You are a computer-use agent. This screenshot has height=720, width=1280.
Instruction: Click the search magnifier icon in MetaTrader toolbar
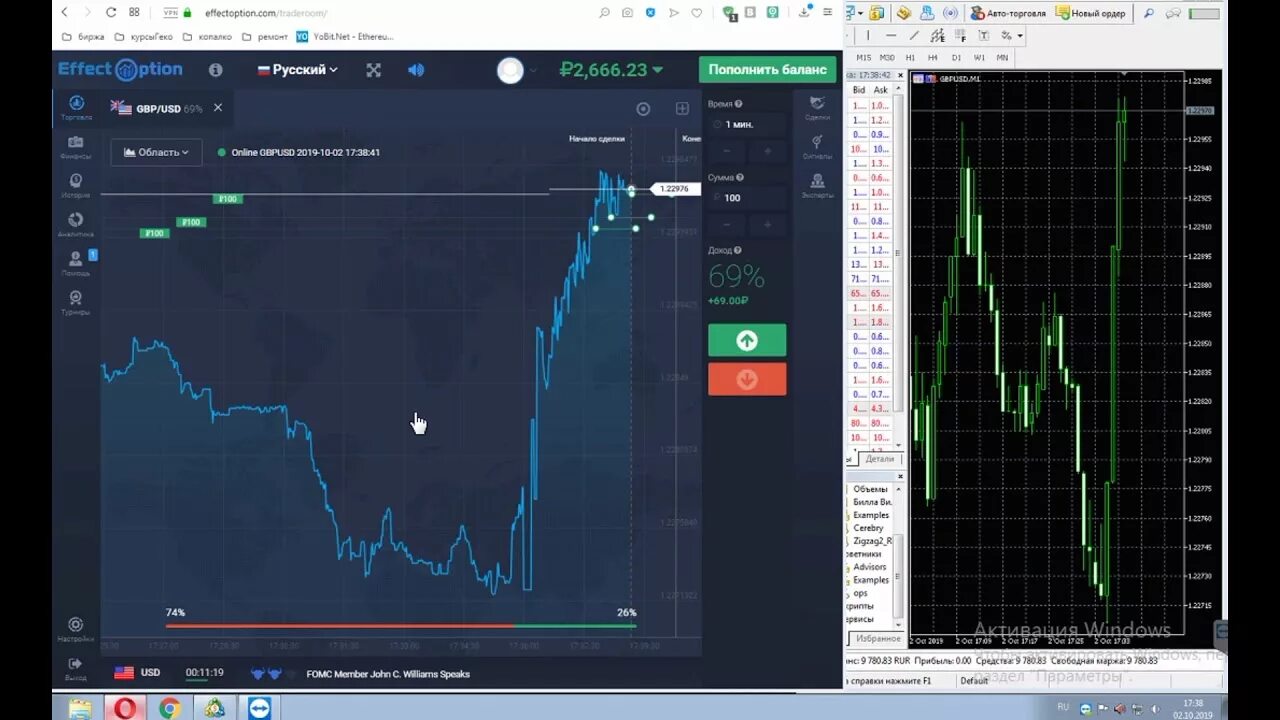[x=1149, y=13]
